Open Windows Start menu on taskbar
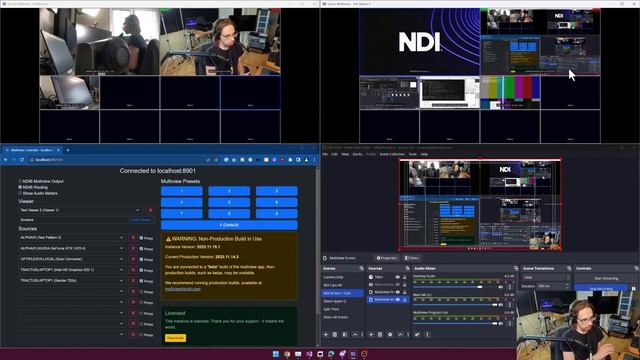 click(276, 354)
